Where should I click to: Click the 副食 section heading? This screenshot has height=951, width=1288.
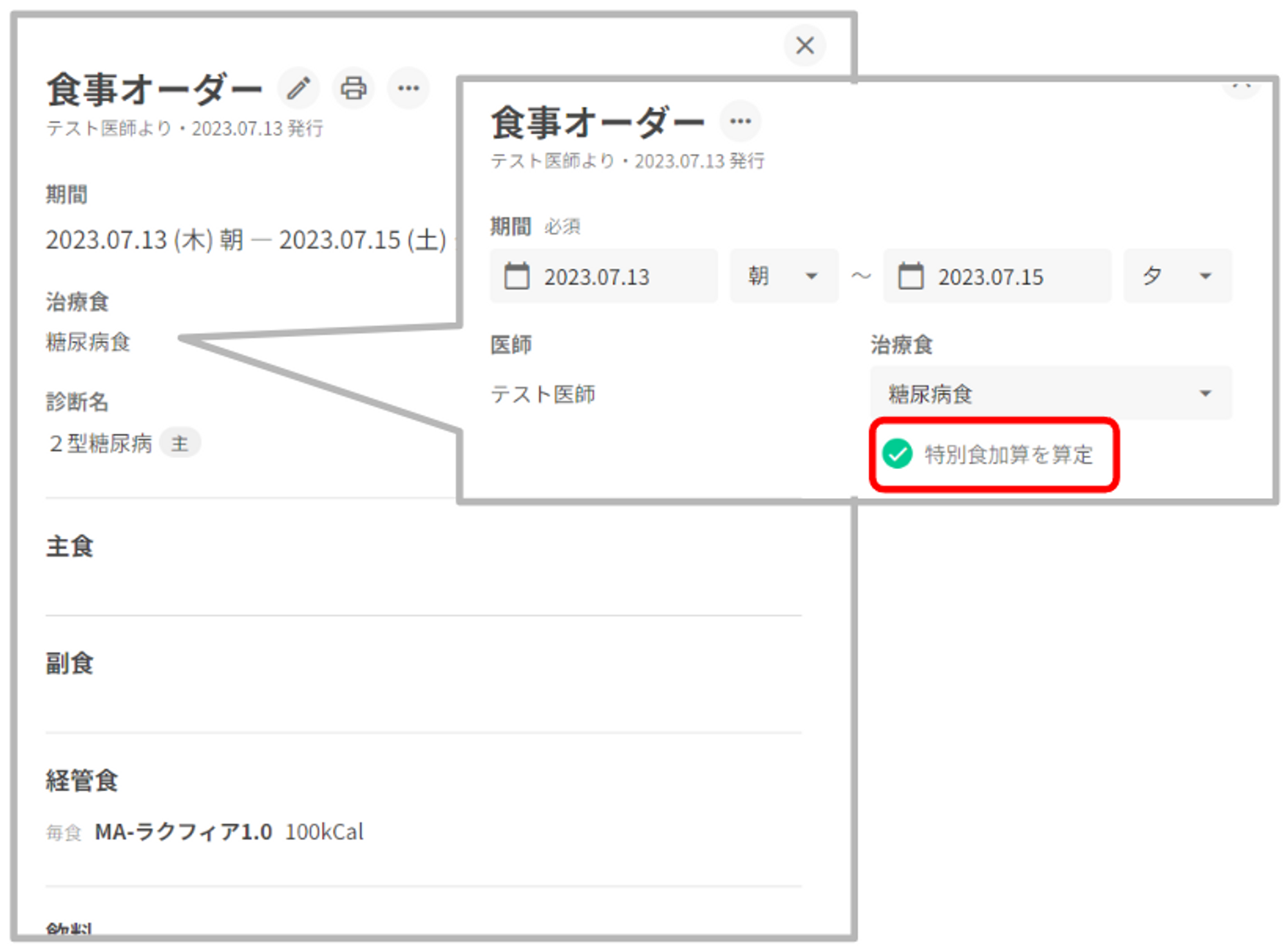coord(70,663)
